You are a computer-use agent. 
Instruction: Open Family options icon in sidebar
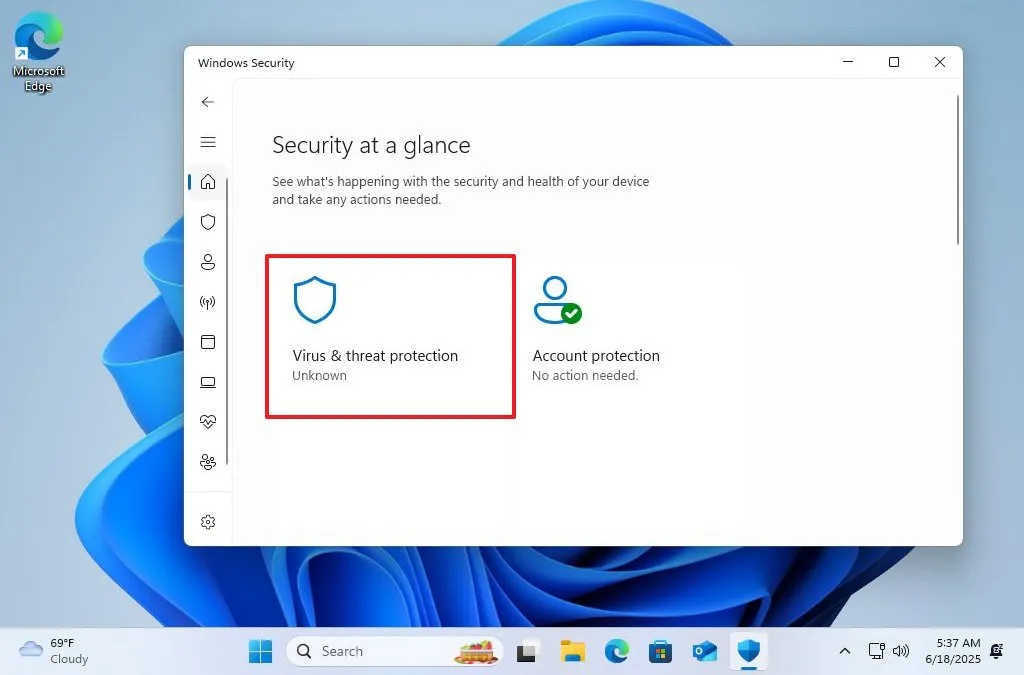click(208, 462)
